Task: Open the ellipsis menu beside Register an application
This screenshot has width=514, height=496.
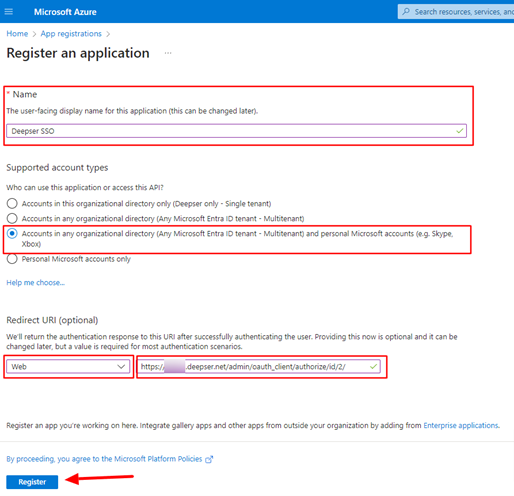Action: coord(168,53)
